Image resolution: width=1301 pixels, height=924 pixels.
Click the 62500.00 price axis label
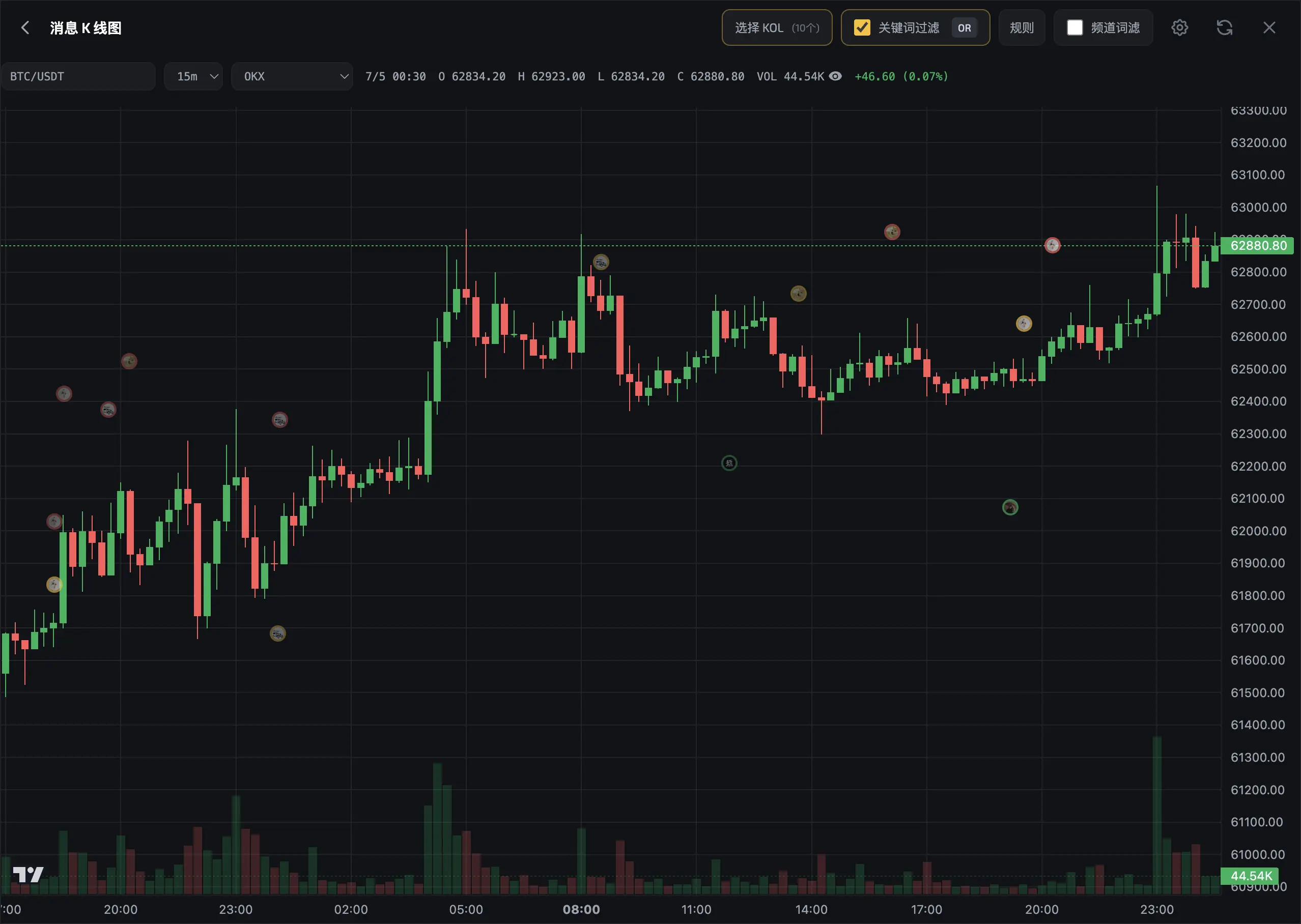(1258, 369)
